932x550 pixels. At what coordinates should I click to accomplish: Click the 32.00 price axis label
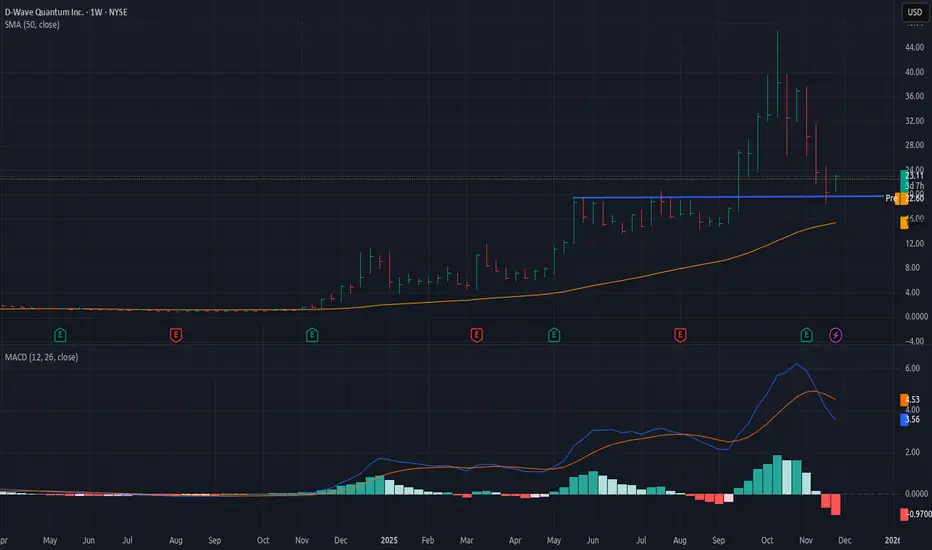pos(914,120)
